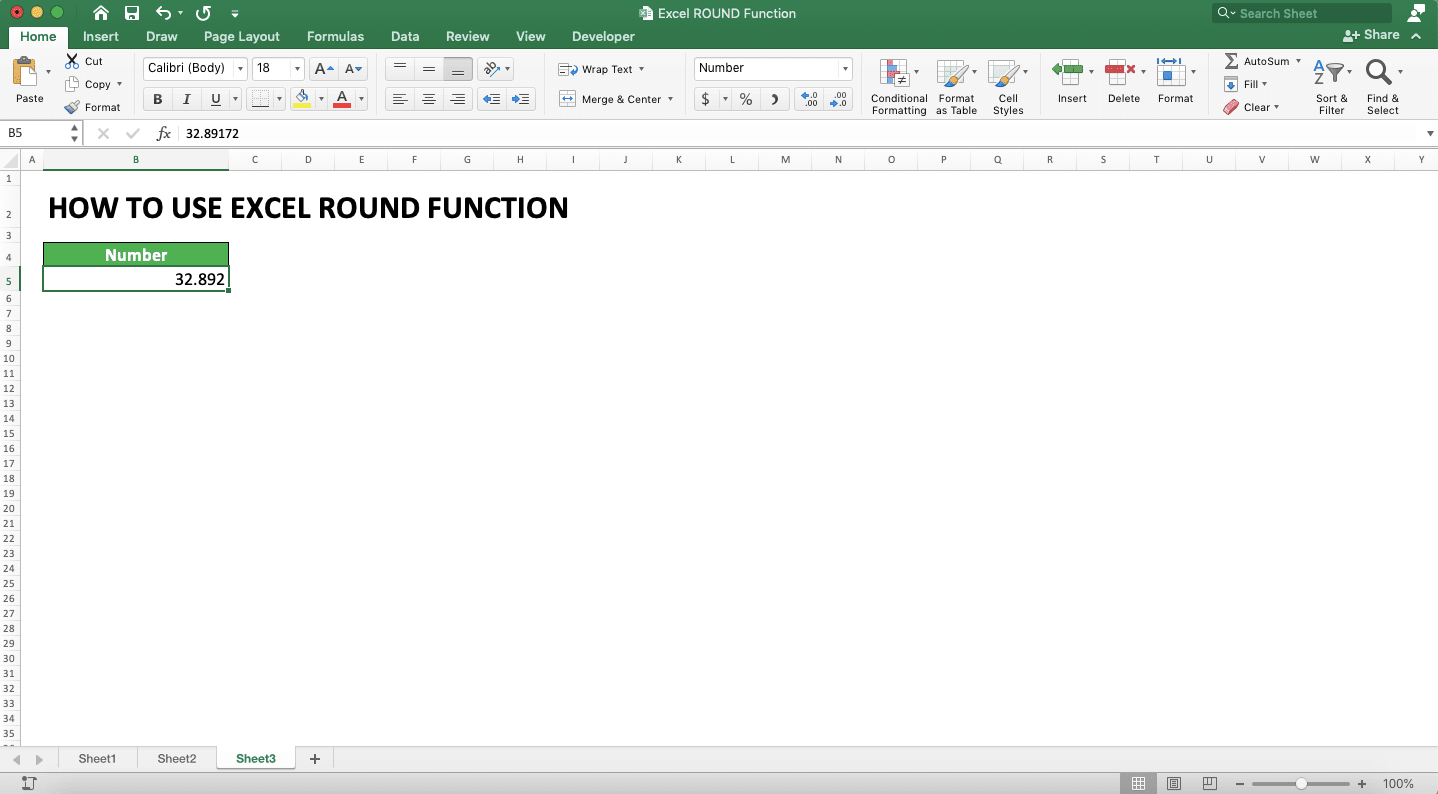The width and height of the screenshot is (1438, 794).
Task: Open the AutoSum dropdown arrow
Action: point(1298,61)
